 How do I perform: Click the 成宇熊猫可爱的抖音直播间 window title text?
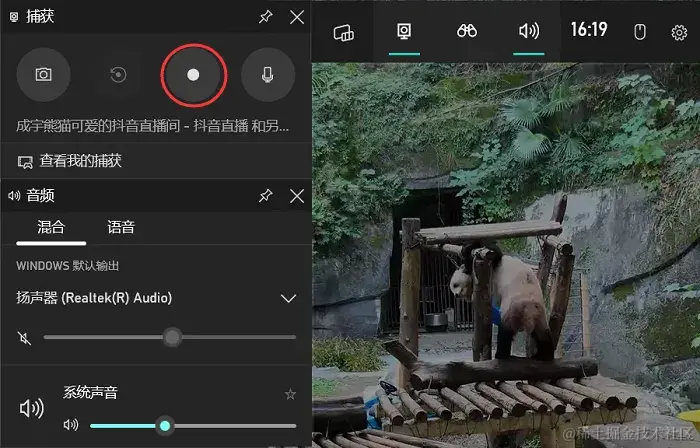152,126
